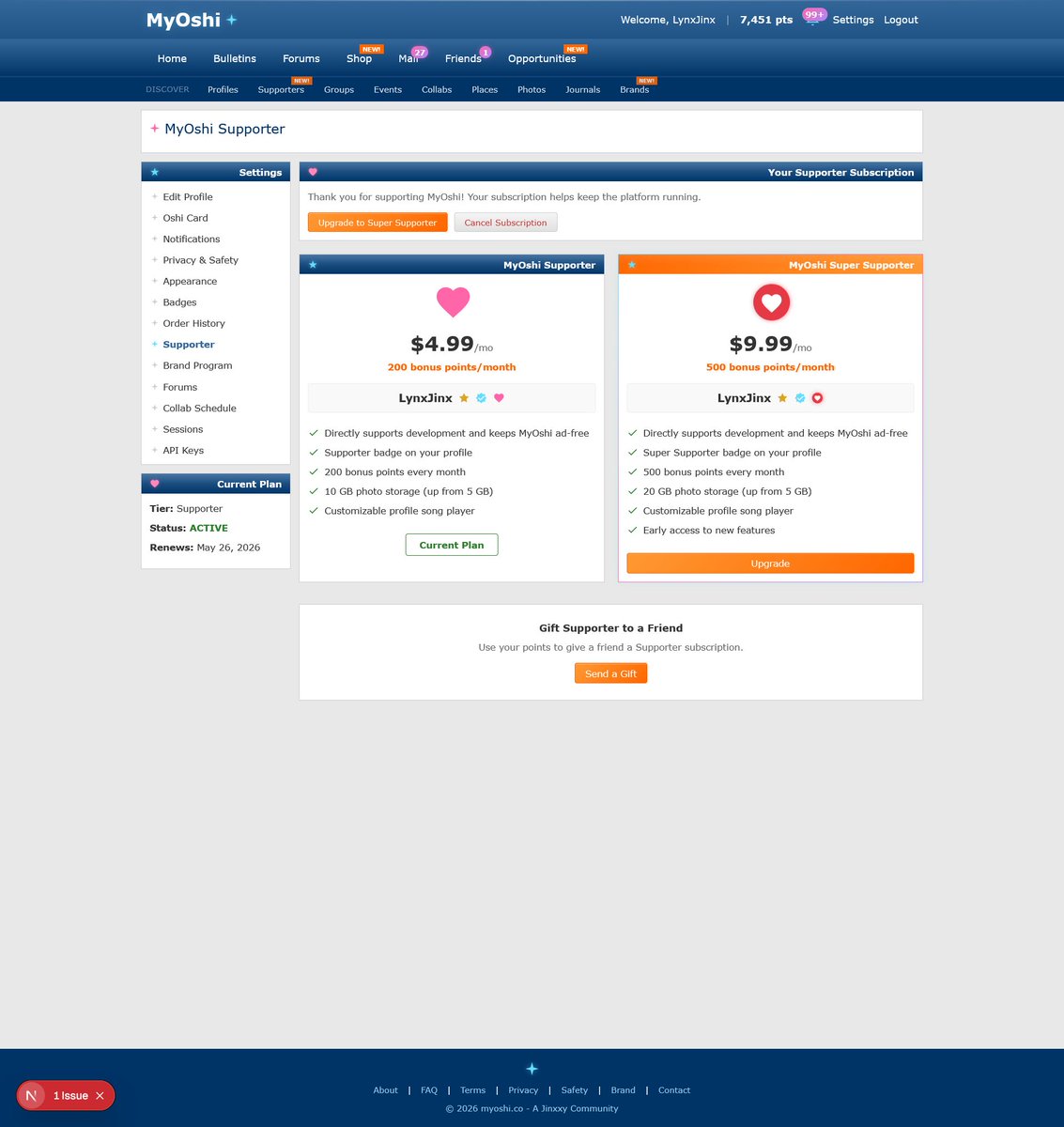Click the gold star badge in the Super Supporter preview
This screenshot has height=1127, width=1064.
pos(782,398)
